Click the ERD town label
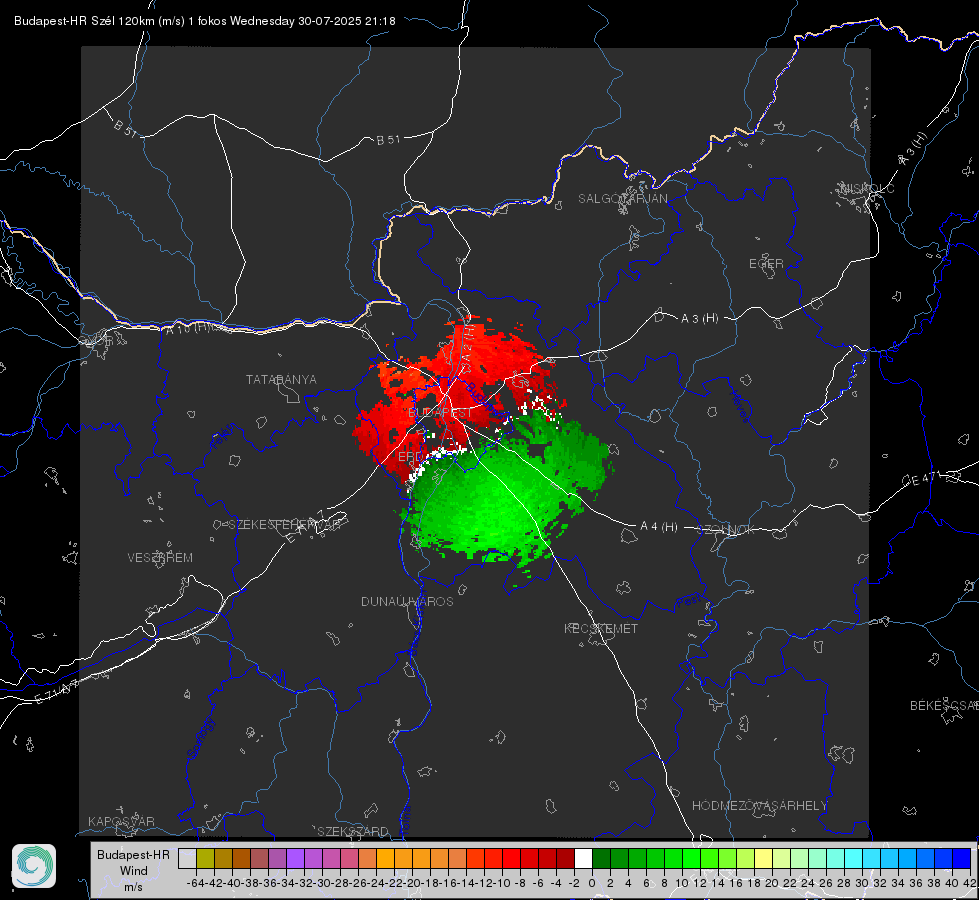 (x=410, y=457)
